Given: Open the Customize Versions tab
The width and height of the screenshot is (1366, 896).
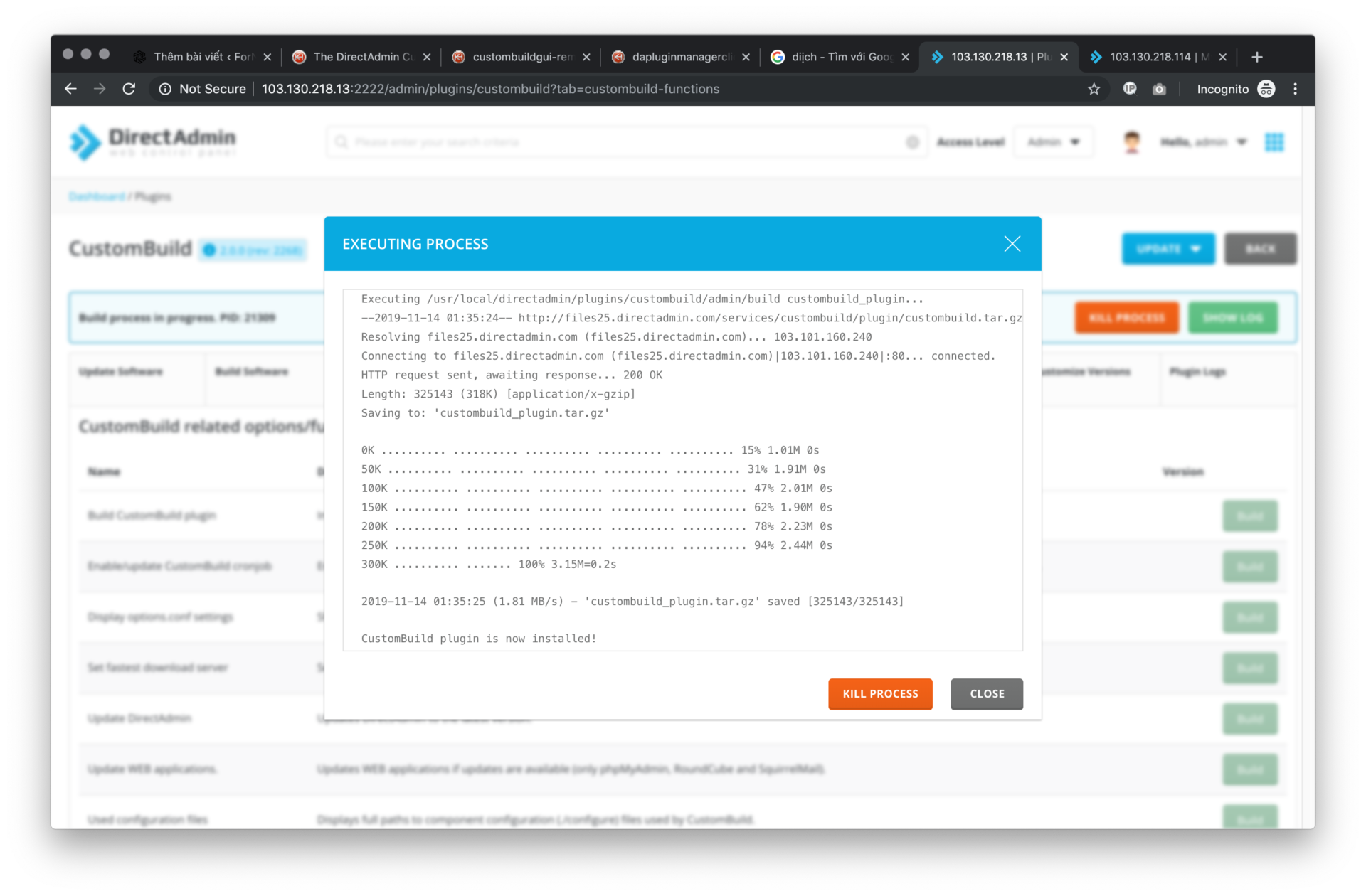Looking at the screenshot, I should [x=1086, y=372].
